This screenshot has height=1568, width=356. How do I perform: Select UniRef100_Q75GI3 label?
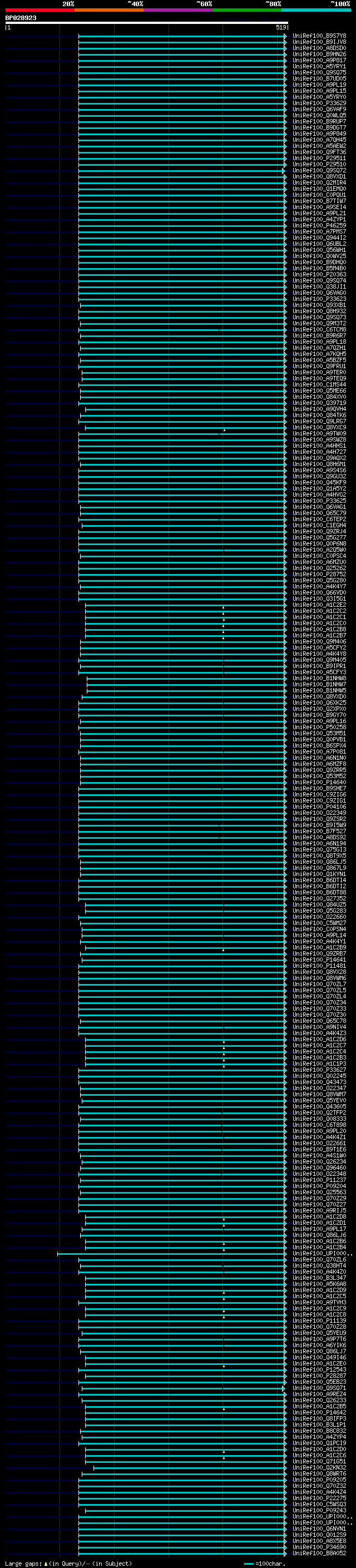coord(319,850)
